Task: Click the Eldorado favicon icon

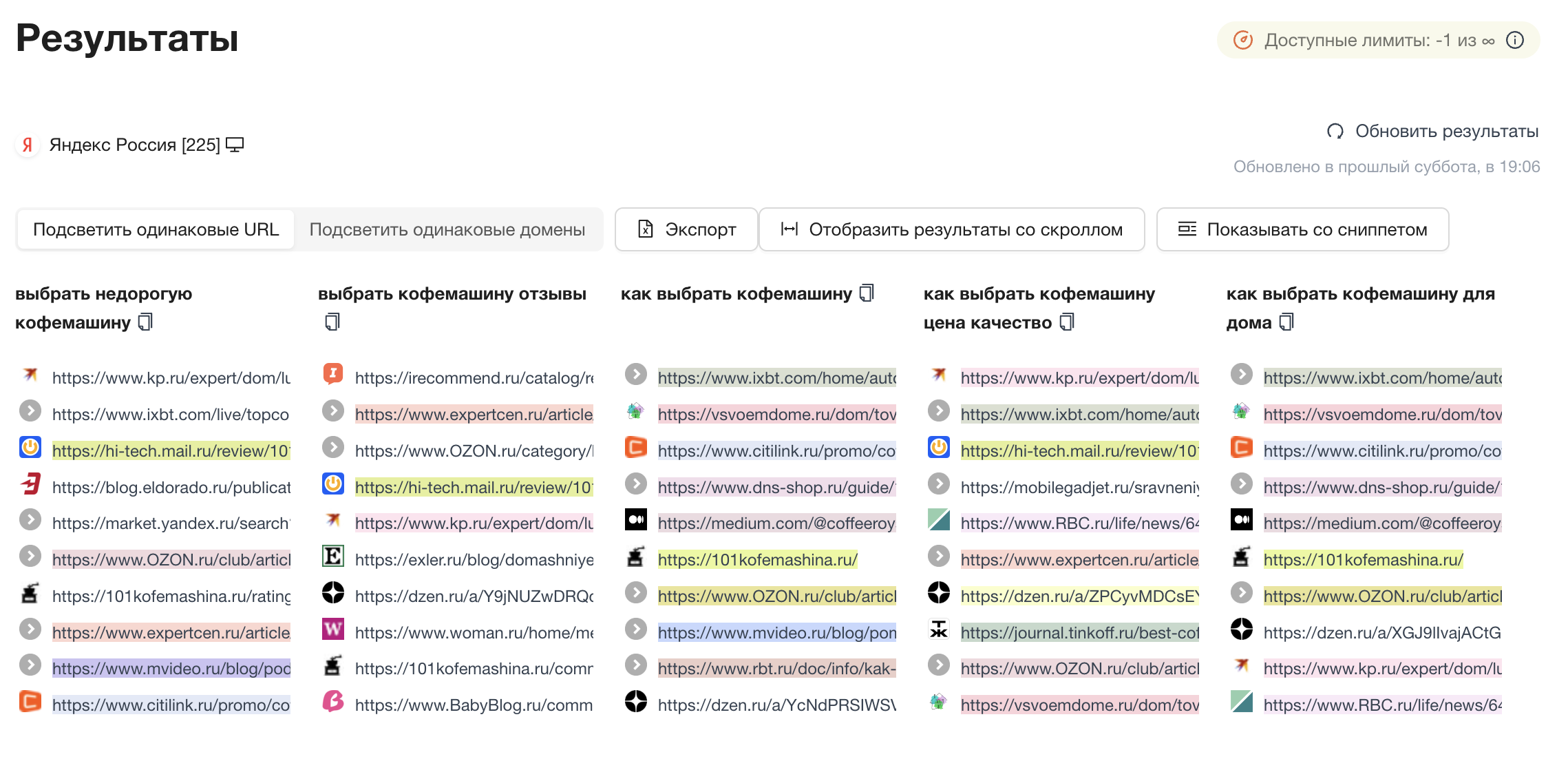Action: tap(30, 484)
